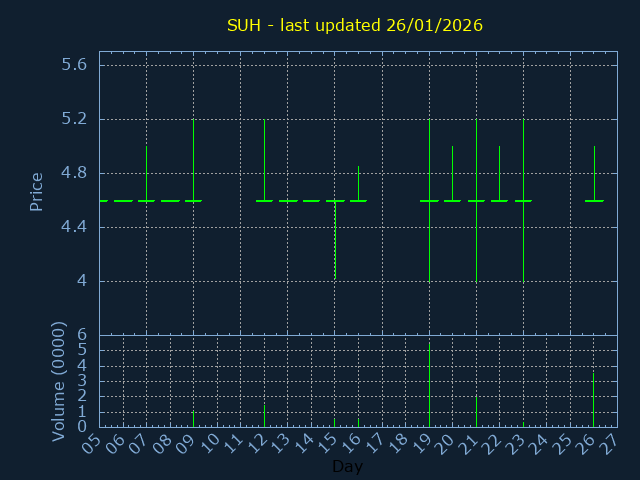Click the day 21 tick label

point(470,442)
